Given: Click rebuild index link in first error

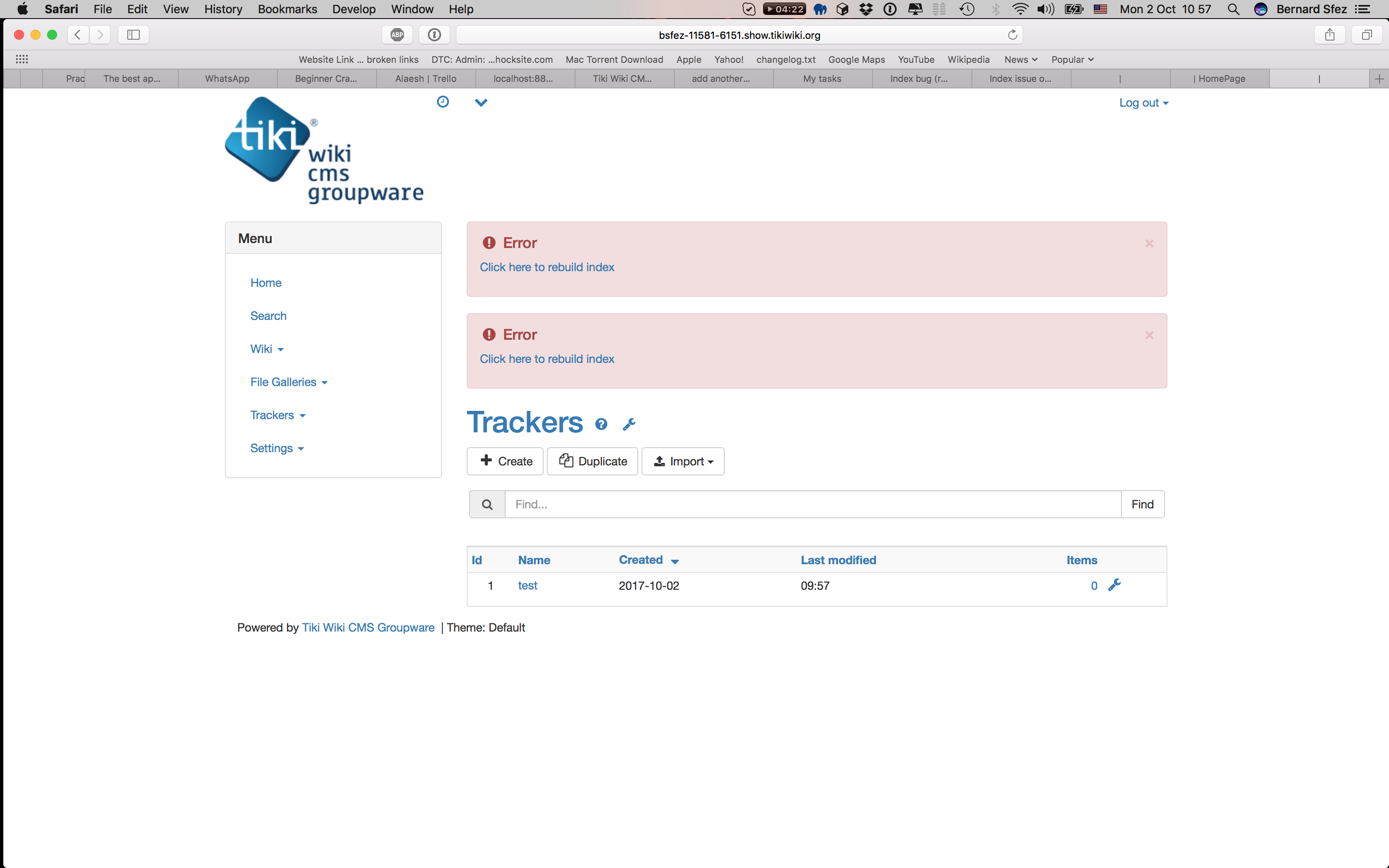Looking at the screenshot, I should tap(547, 267).
